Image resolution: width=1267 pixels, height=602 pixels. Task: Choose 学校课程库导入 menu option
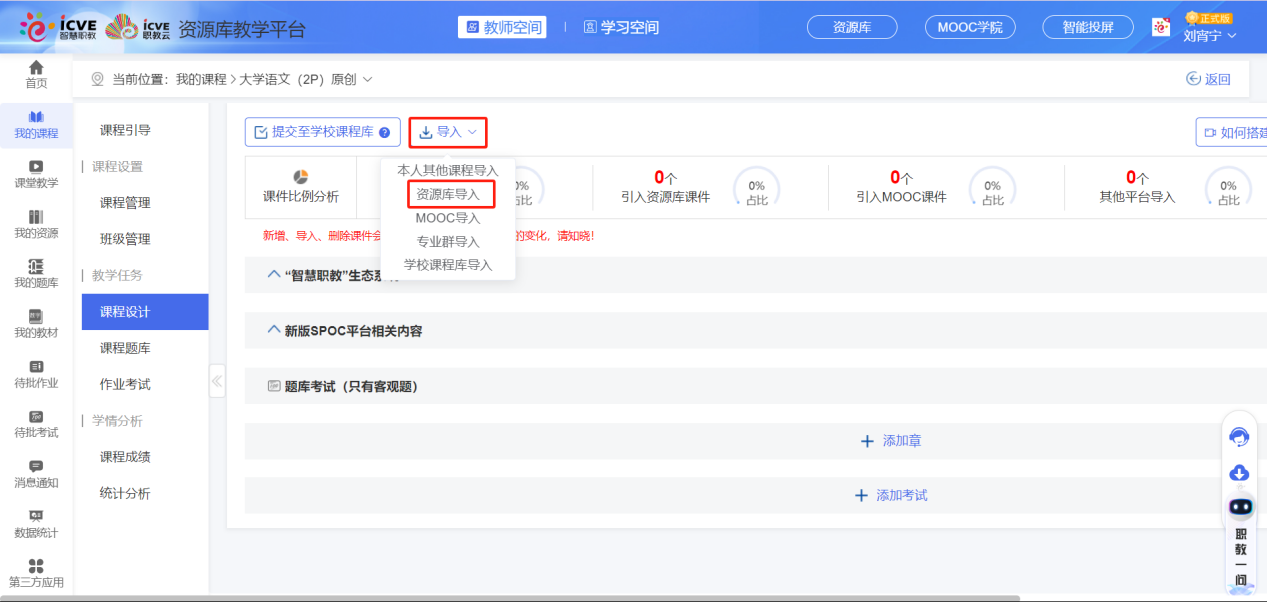click(448, 265)
